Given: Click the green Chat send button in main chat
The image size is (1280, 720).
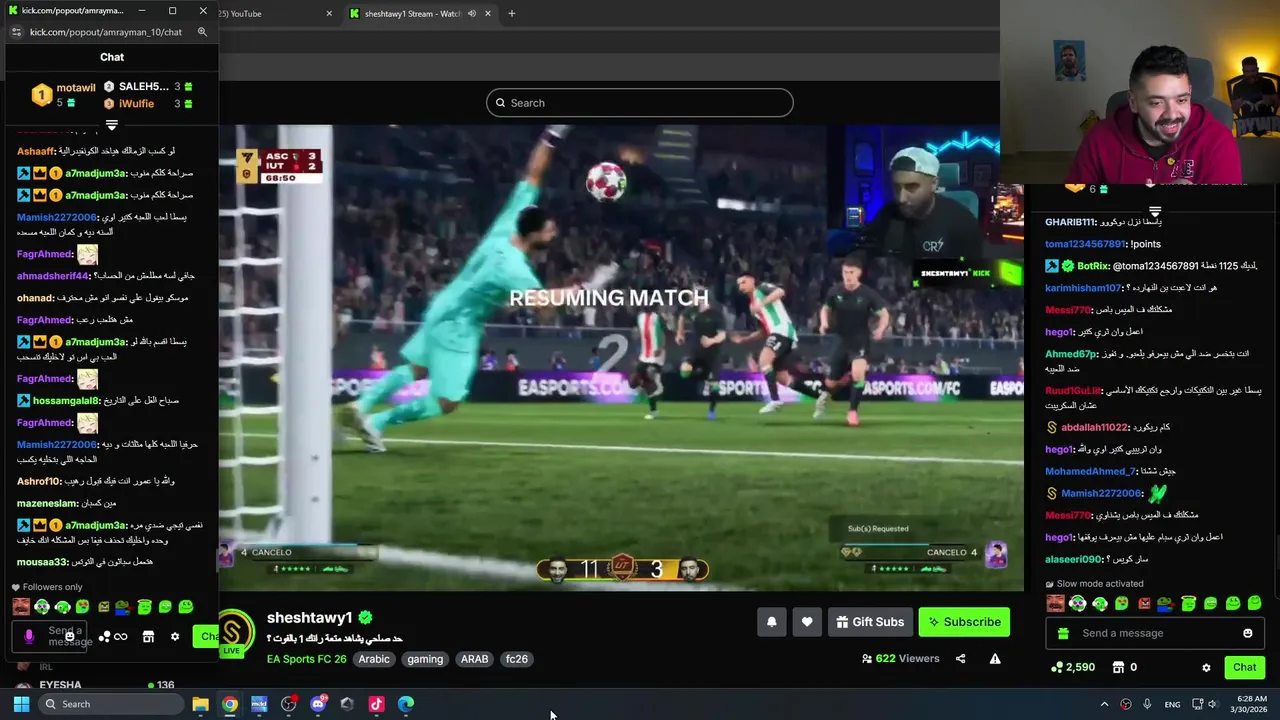Looking at the screenshot, I should pos(1244,667).
